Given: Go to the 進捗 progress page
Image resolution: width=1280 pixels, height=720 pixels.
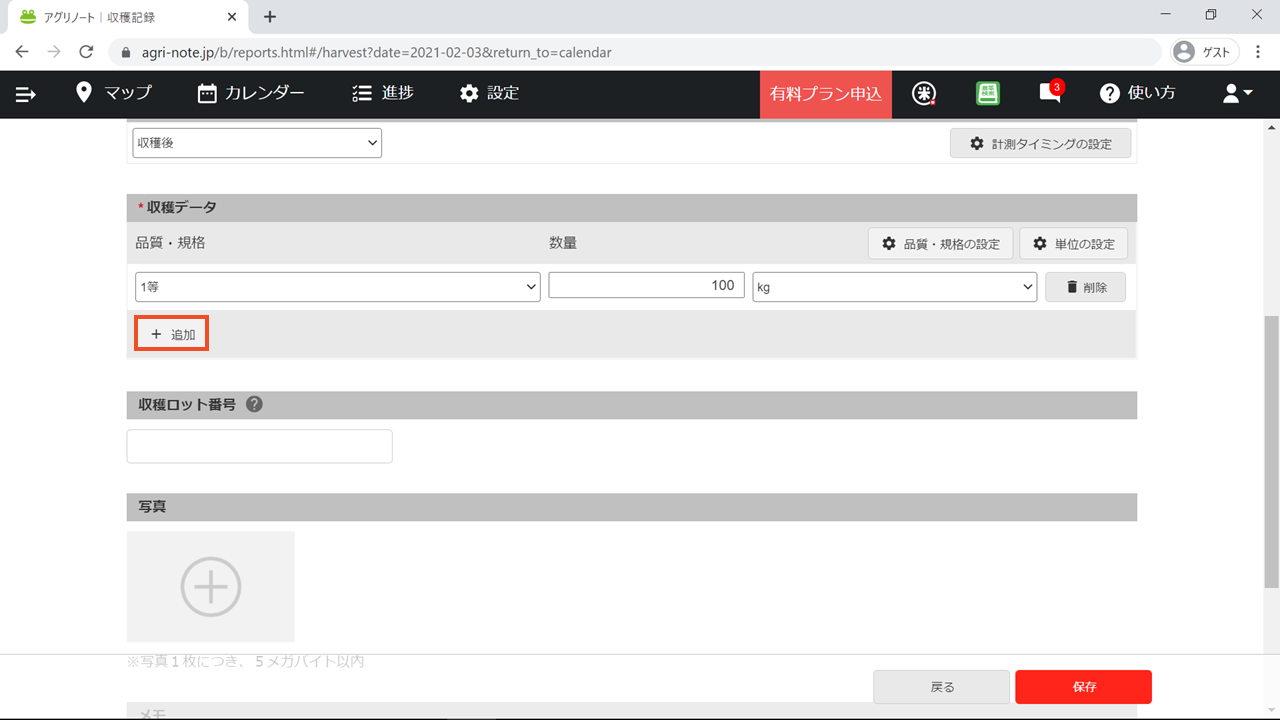Looking at the screenshot, I should coord(383,93).
